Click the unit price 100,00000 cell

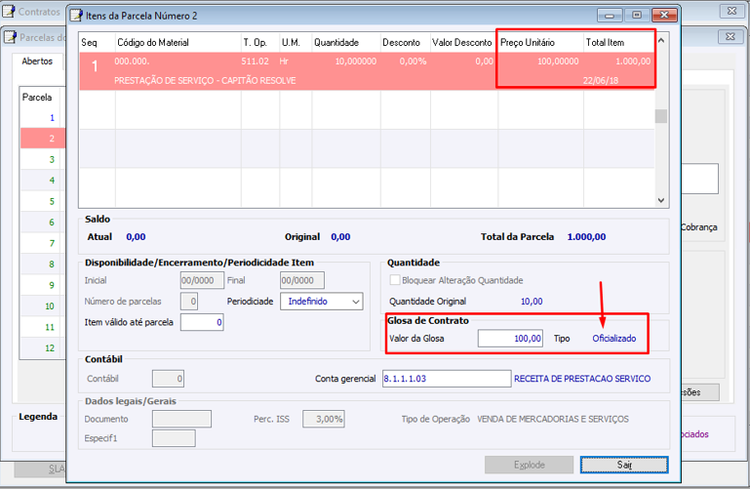558,61
